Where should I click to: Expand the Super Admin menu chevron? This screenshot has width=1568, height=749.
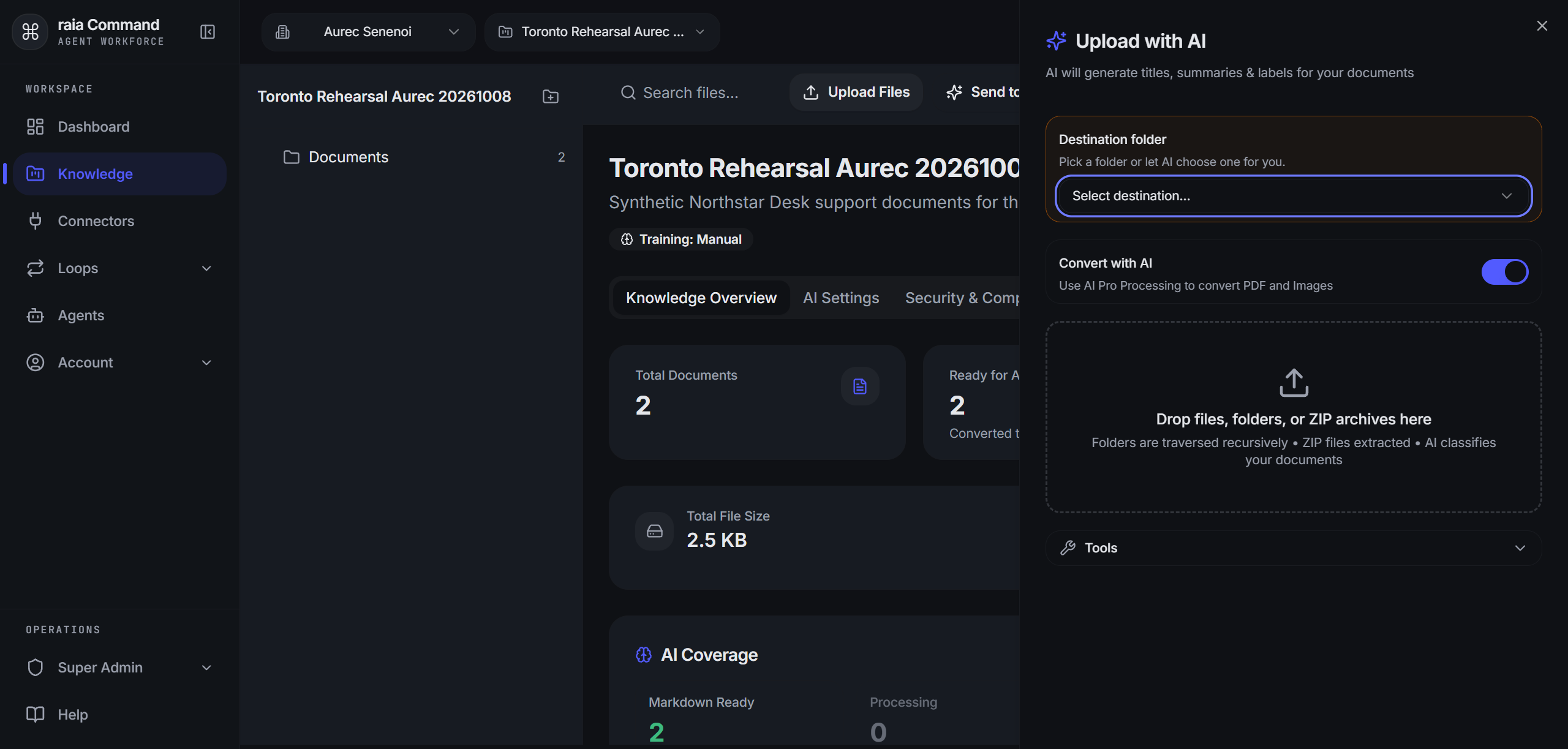(206, 668)
